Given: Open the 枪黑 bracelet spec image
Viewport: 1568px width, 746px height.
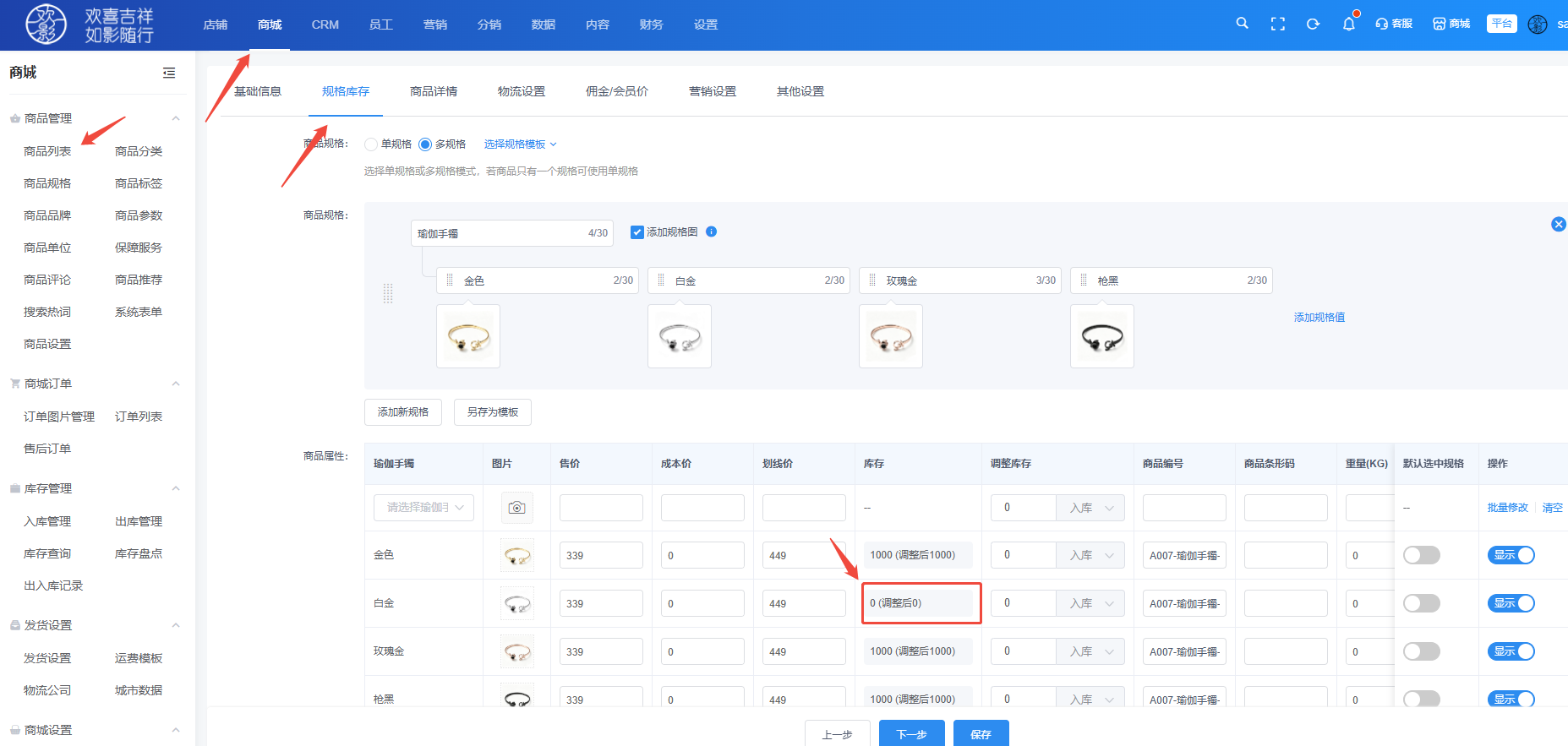Looking at the screenshot, I should click(x=1102, y=336).
